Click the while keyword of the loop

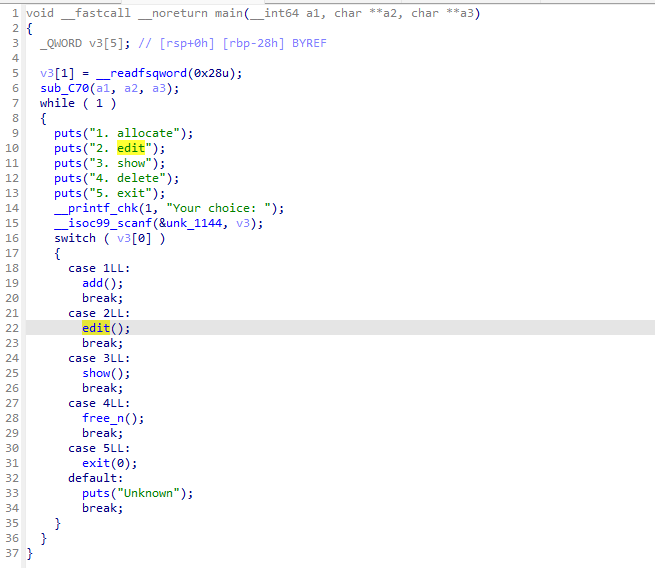pyautogui.click(x=57, y=103)
